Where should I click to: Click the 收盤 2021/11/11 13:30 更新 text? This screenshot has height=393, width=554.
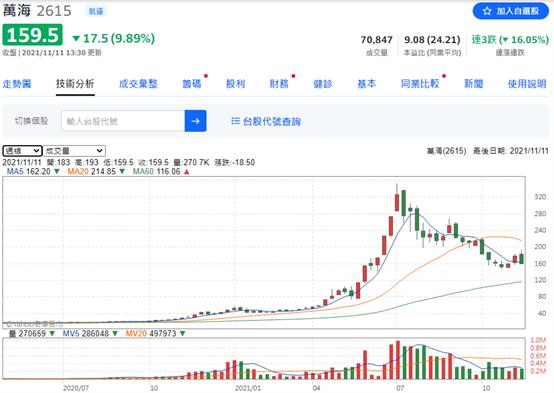[x=52, y=52]
